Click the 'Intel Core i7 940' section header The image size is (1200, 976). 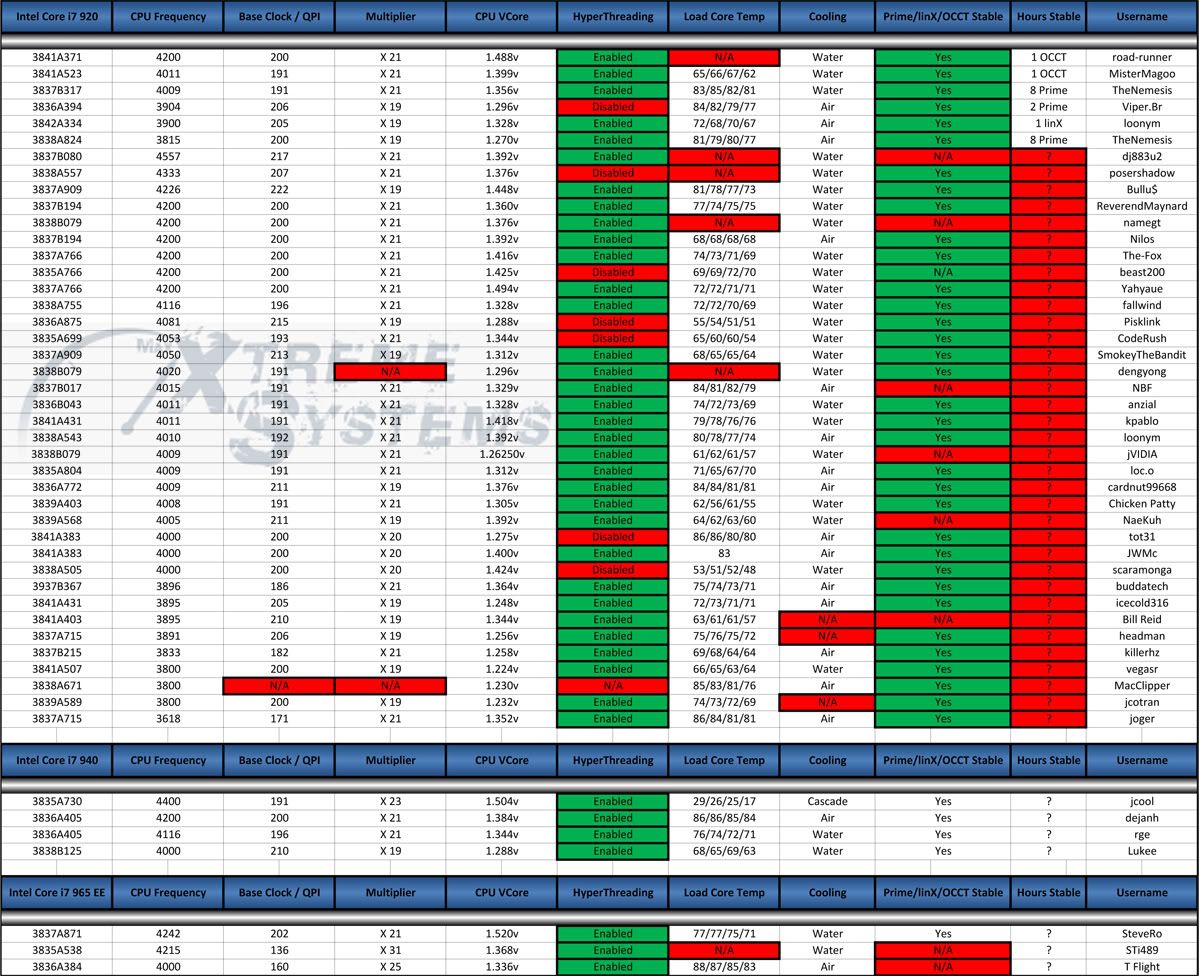point(56,760)
